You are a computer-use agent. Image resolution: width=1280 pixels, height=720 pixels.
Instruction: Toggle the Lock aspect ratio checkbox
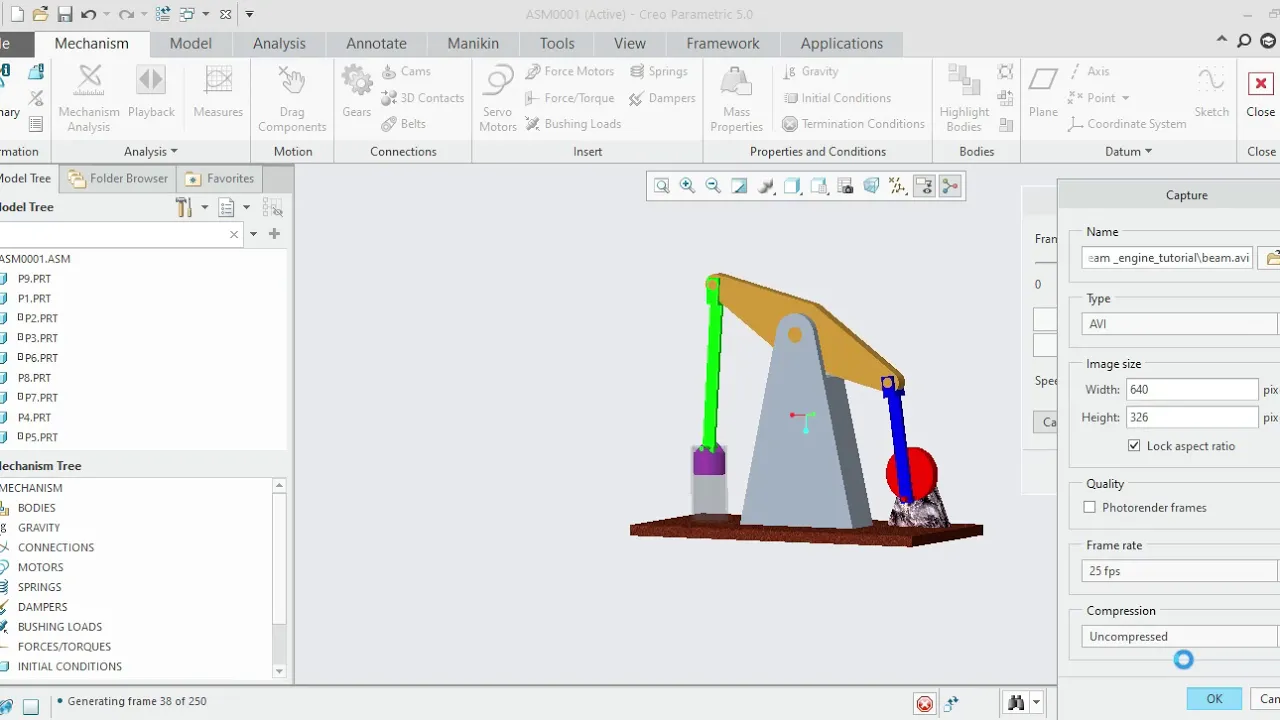click(1133, 446)
